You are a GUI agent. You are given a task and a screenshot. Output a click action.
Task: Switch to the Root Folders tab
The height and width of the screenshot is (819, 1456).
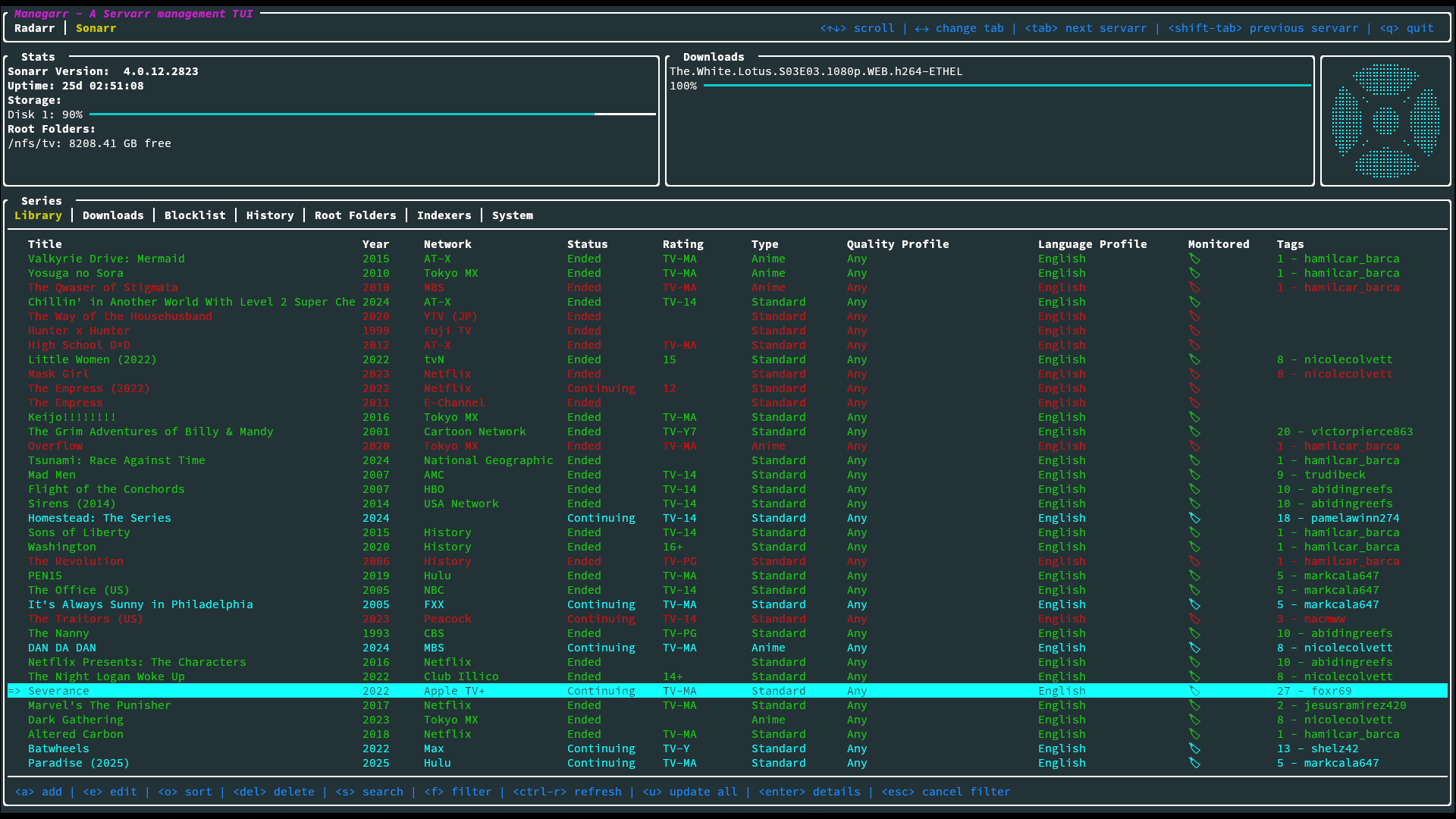click(x=355, y=215)
